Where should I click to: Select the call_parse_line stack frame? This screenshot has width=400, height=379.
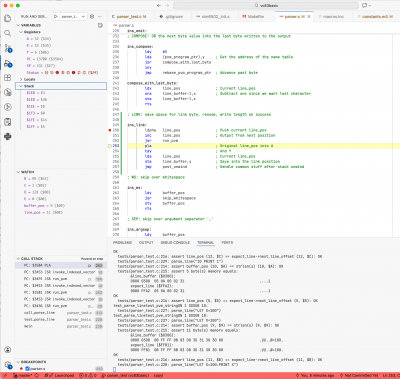click(x=61, y=313)
